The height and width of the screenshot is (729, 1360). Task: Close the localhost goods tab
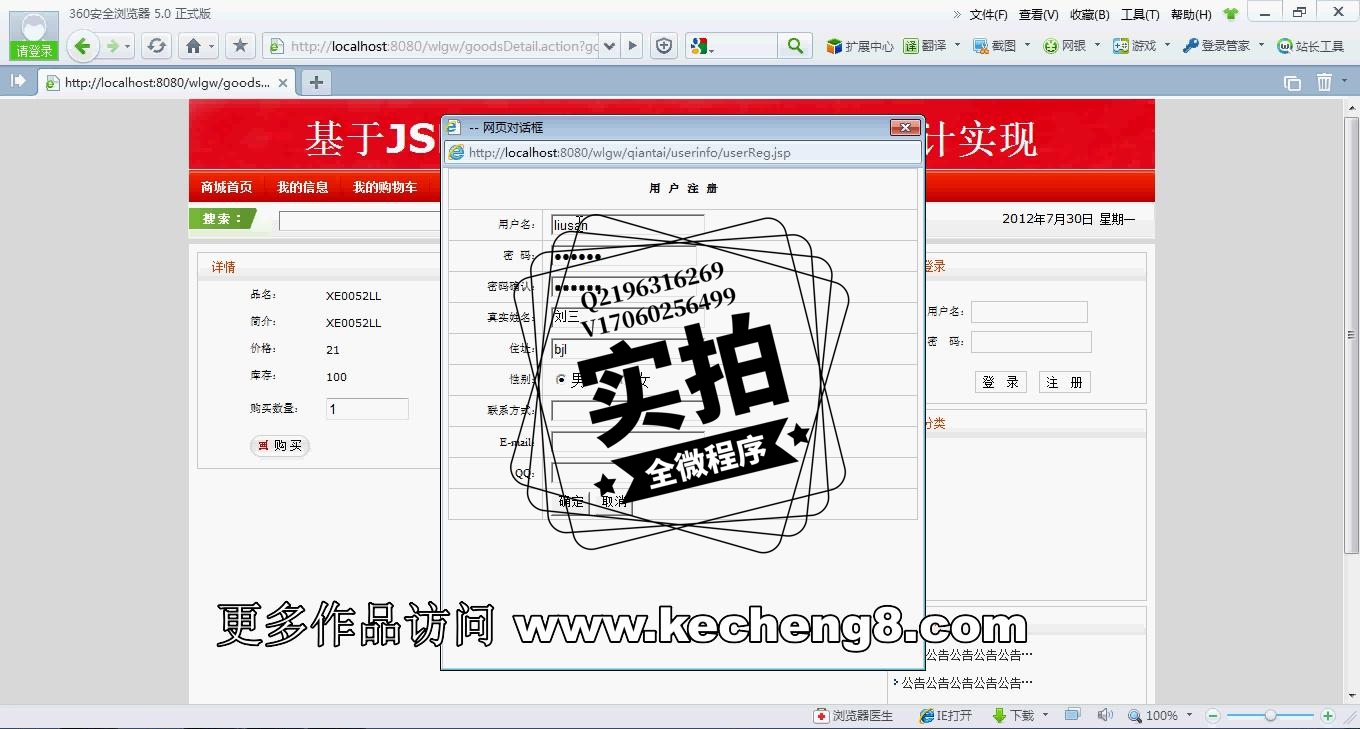283,83
